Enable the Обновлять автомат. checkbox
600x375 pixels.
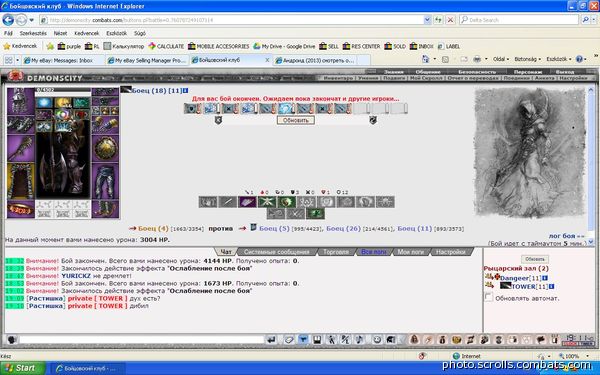pyautogui.click(x=489, y=297)
